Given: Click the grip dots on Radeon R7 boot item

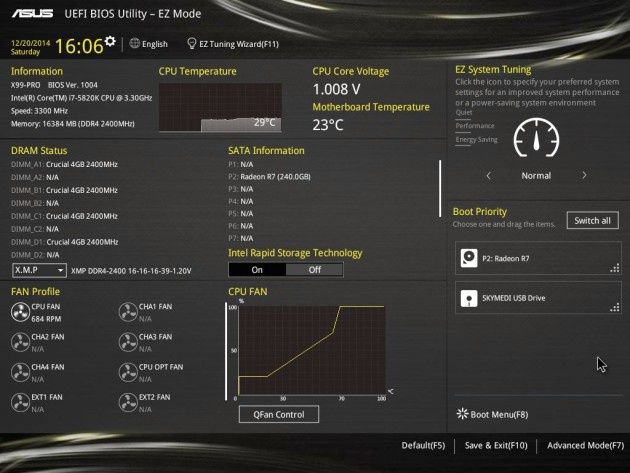Looking at the screenshot, I should tap(615, 268).
